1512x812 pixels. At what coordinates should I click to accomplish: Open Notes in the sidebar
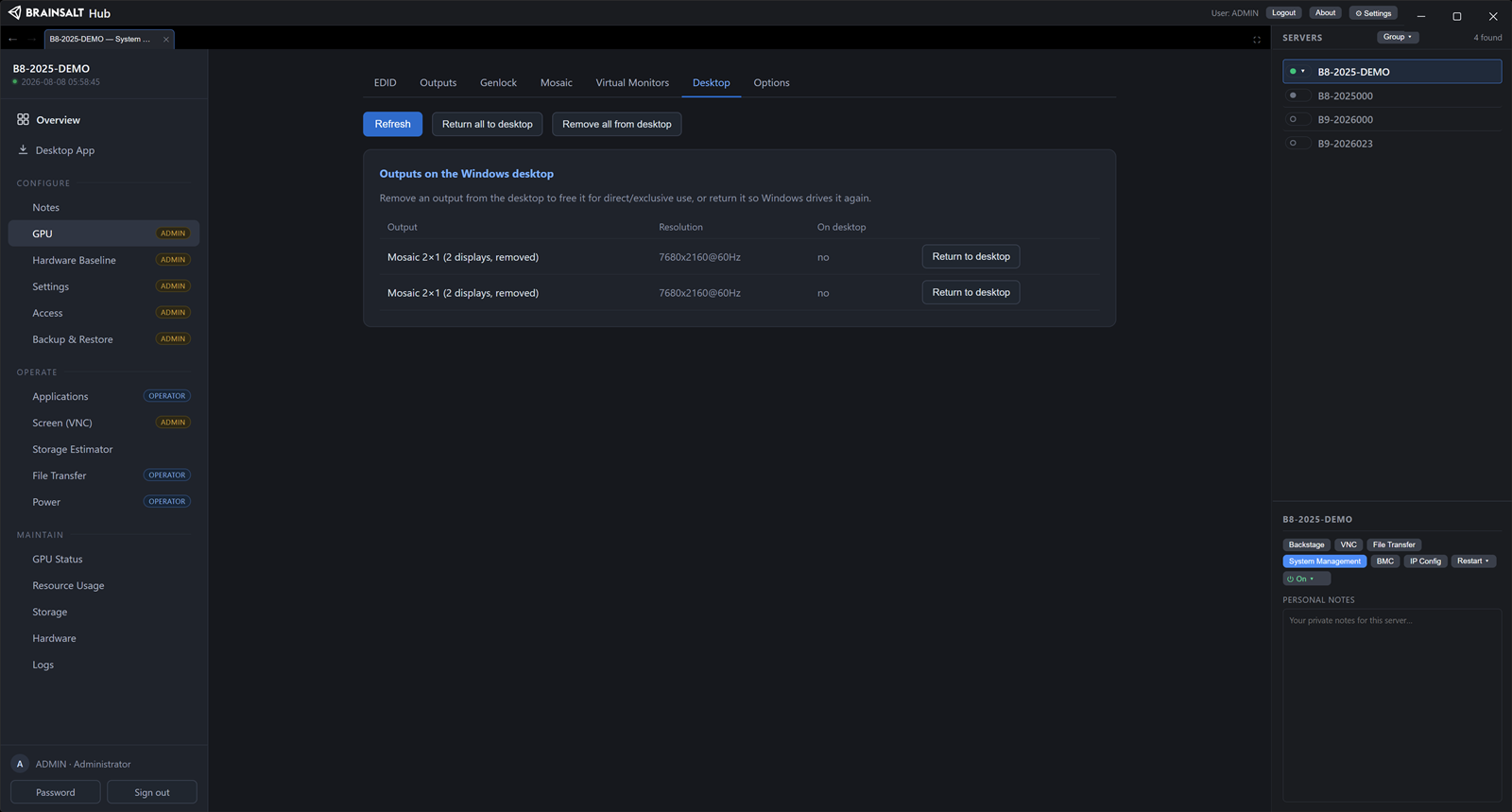[104, 207]
